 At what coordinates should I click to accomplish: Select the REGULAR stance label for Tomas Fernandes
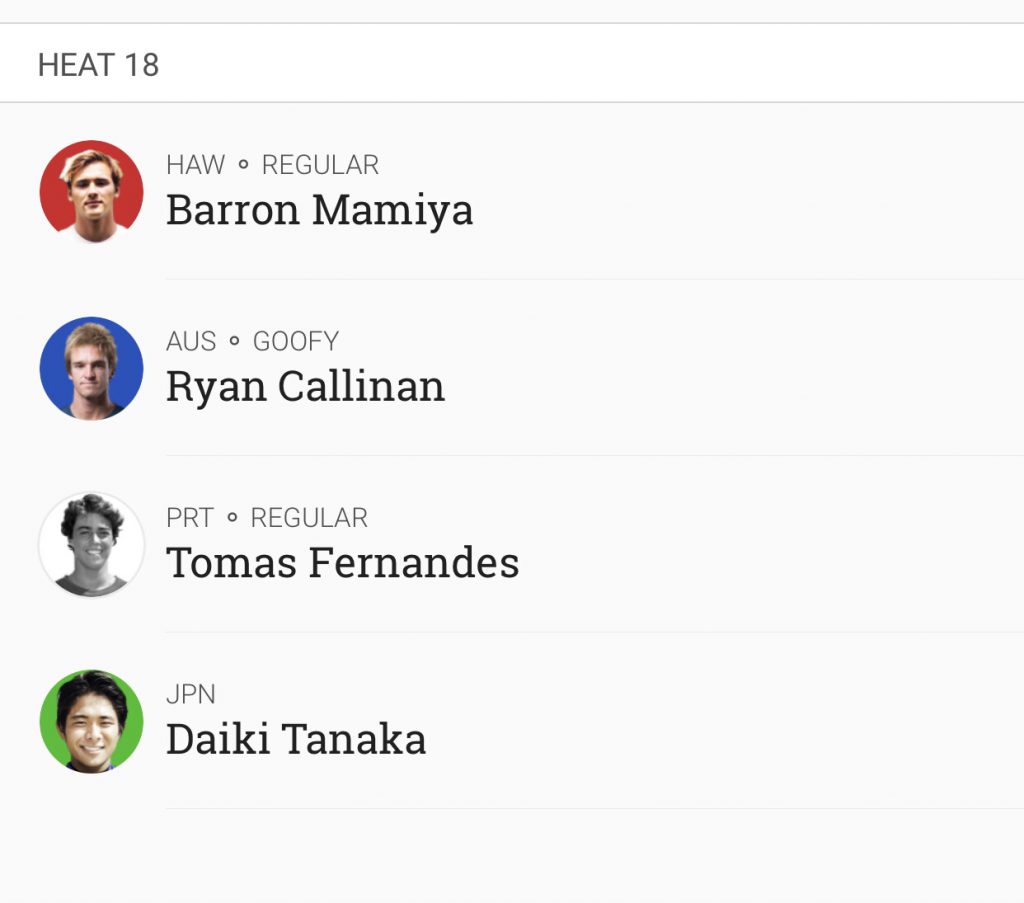[x=309, y=518]
